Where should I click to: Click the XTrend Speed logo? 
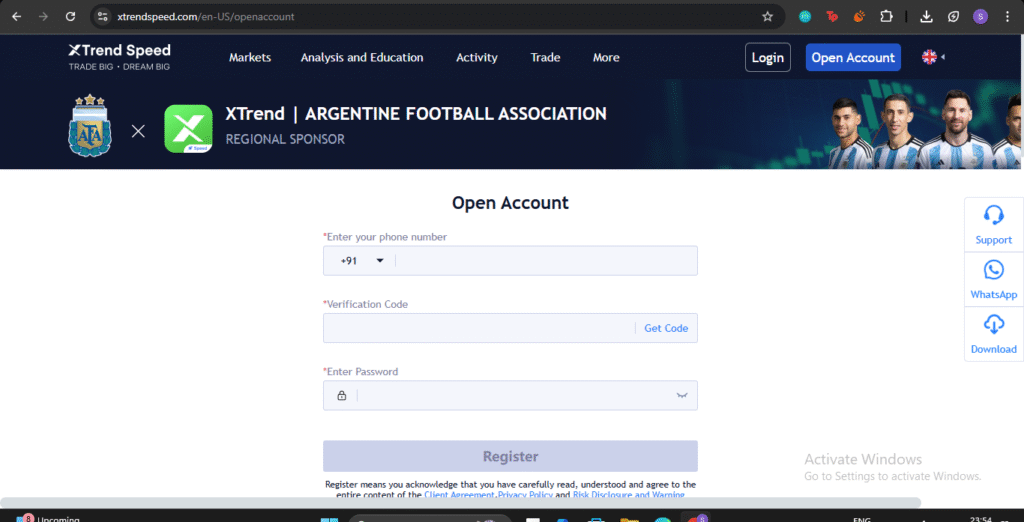click(120, 57)
